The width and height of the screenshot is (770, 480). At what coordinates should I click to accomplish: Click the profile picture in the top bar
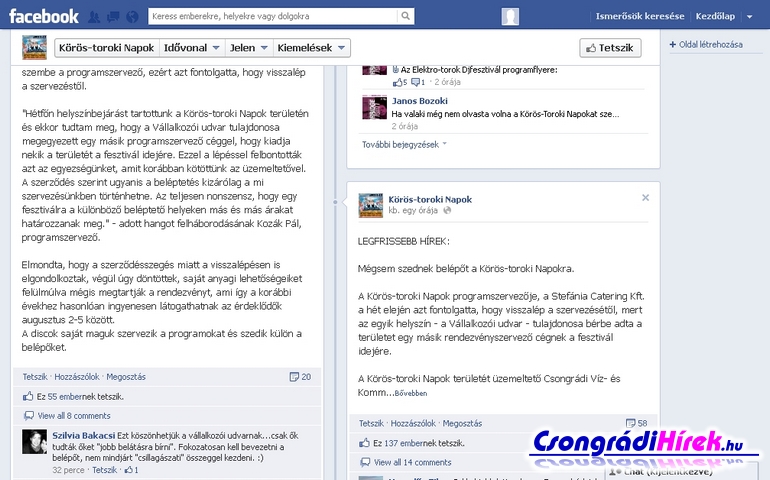click(510, 16)
